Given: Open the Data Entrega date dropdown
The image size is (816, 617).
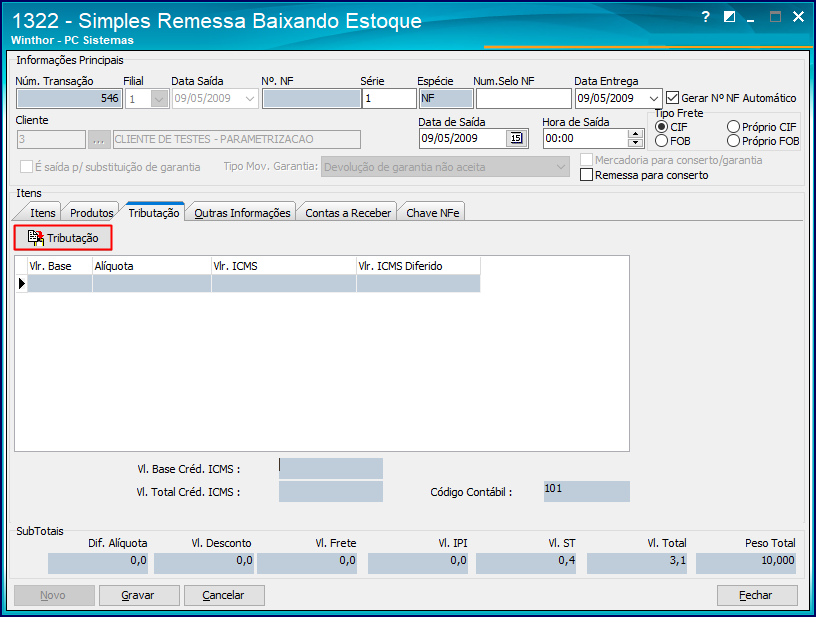Looking at the screenshot, I should coord(654,98).
